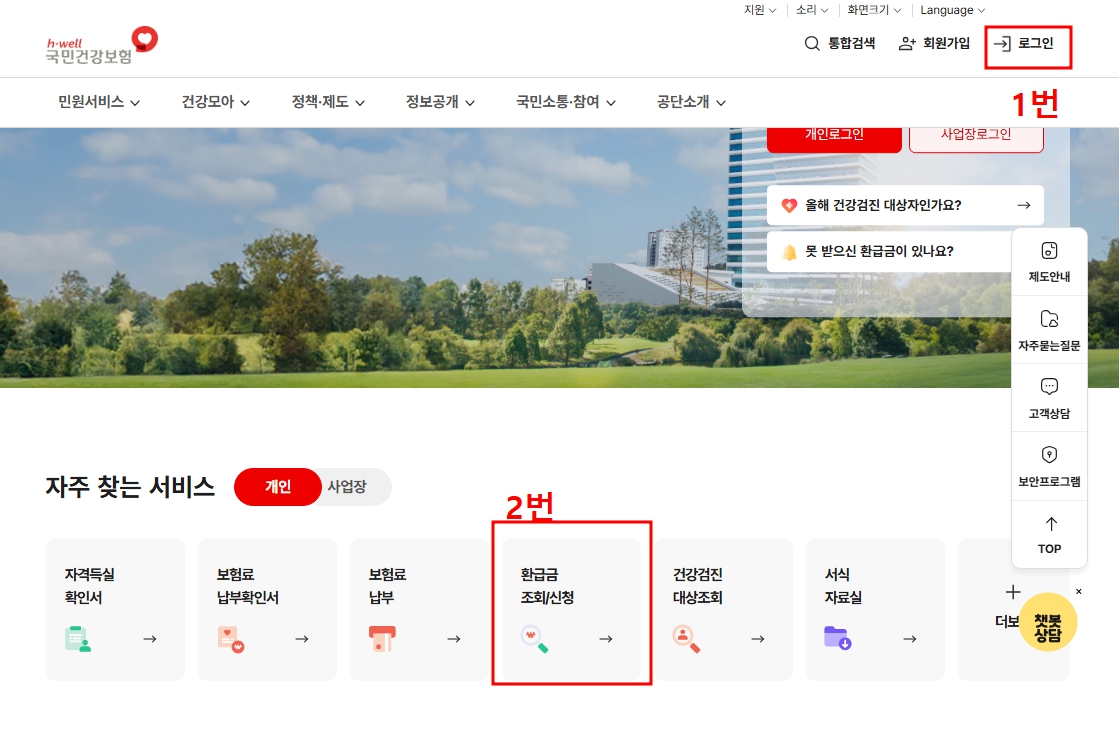
Task: Select the 사업장로그인 tab
Action: click(x=976, y=138)
